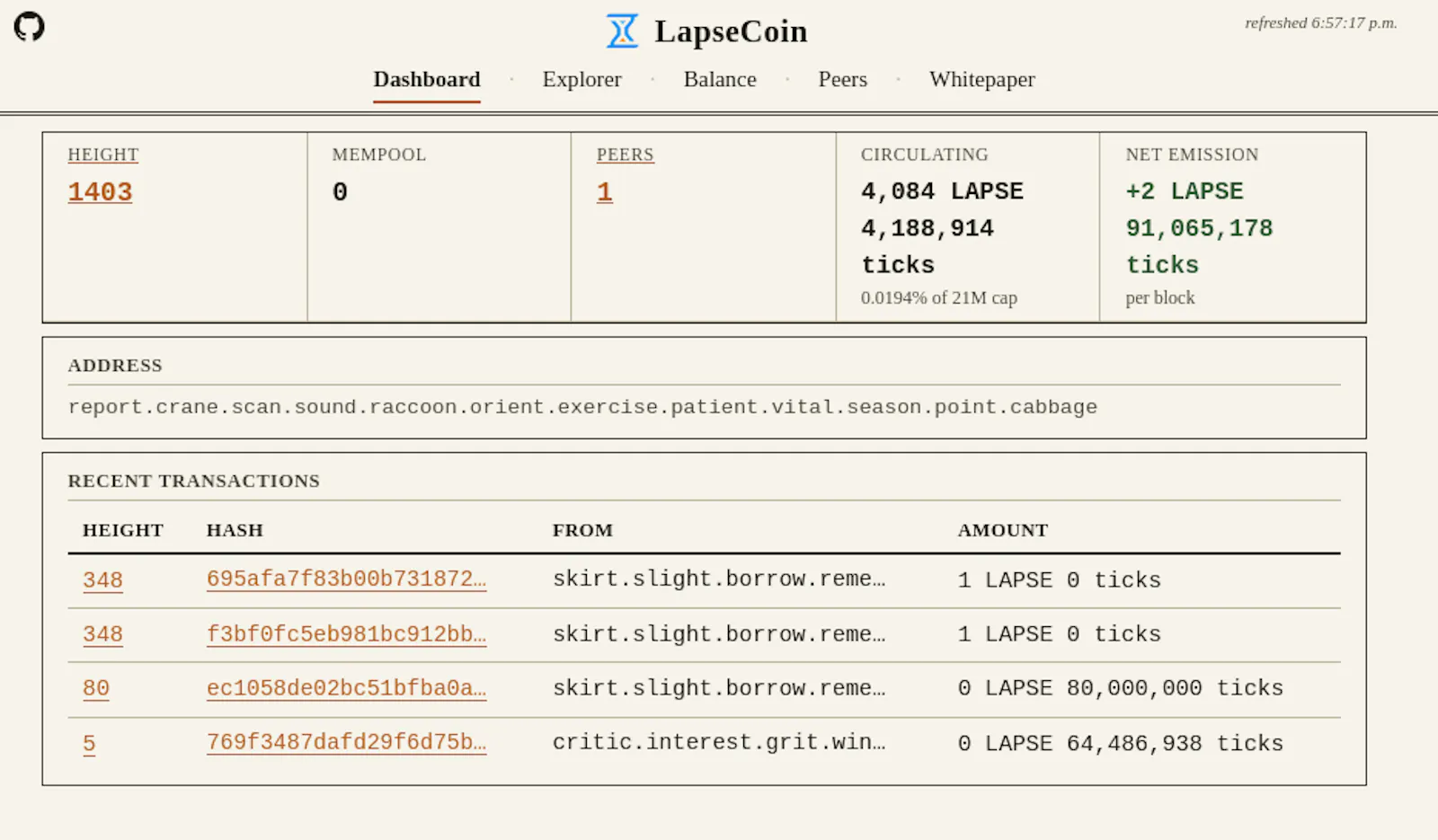Screen dimensions: 1438x840
Task: Click the refreshed 6:57:17 p.m. timestamp
Action: click(x=1320, y=23)
